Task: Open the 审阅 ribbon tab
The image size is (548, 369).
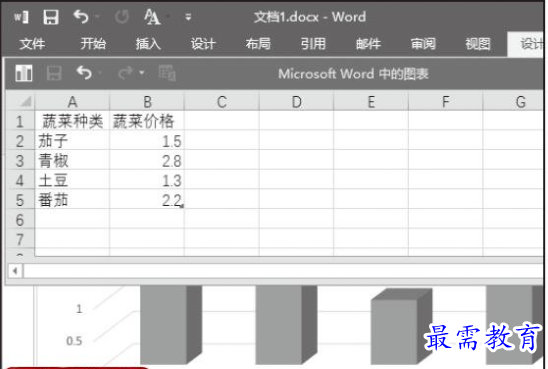Action: tap(423, 44)
